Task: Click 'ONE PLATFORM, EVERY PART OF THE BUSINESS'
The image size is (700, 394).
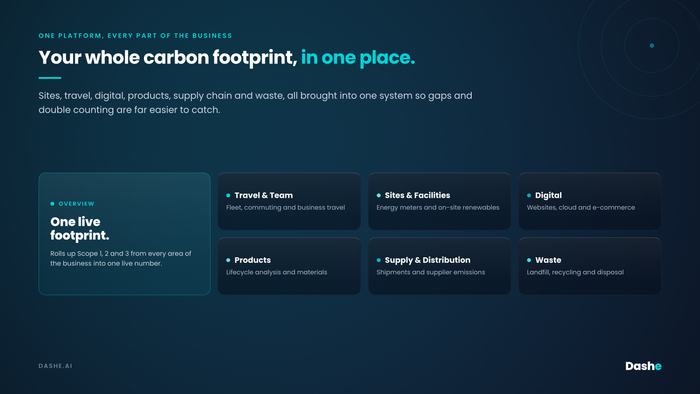Action: click(135, 36)
